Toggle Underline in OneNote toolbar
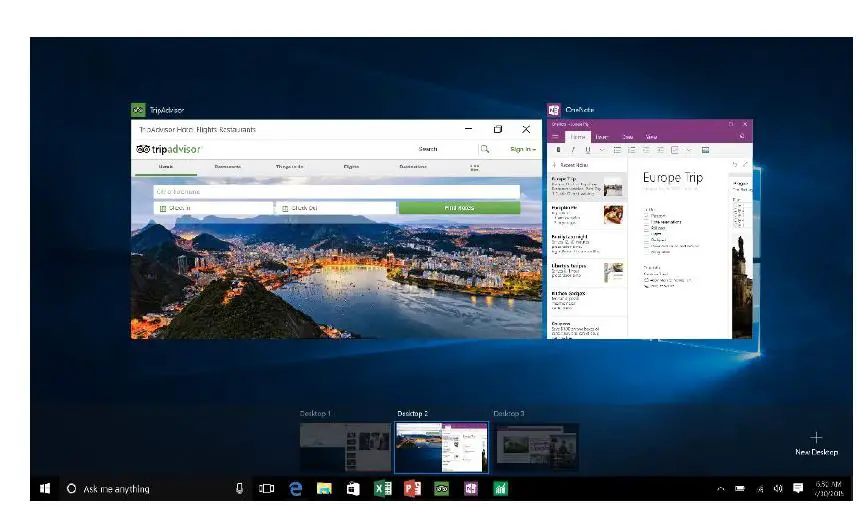The width and height of the screenshot is (861, 506). coord(588,150)
